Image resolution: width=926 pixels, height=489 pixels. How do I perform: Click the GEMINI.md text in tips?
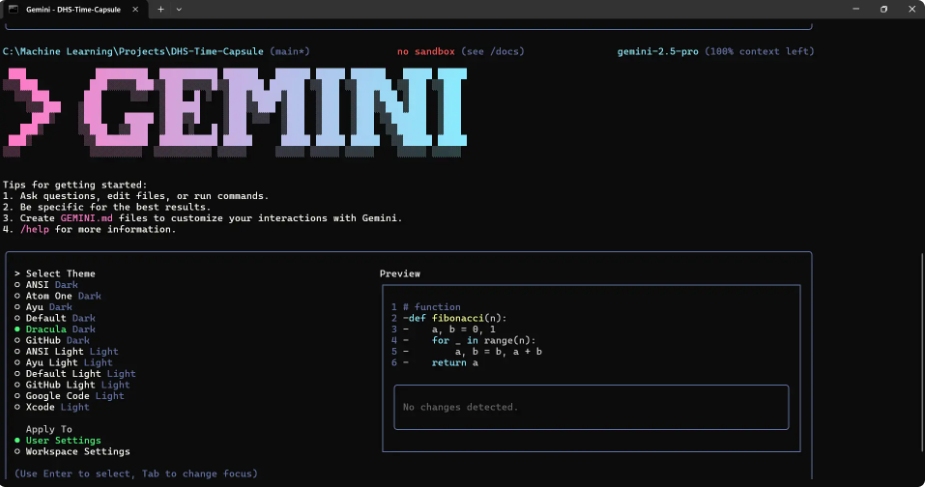[86, 219]
